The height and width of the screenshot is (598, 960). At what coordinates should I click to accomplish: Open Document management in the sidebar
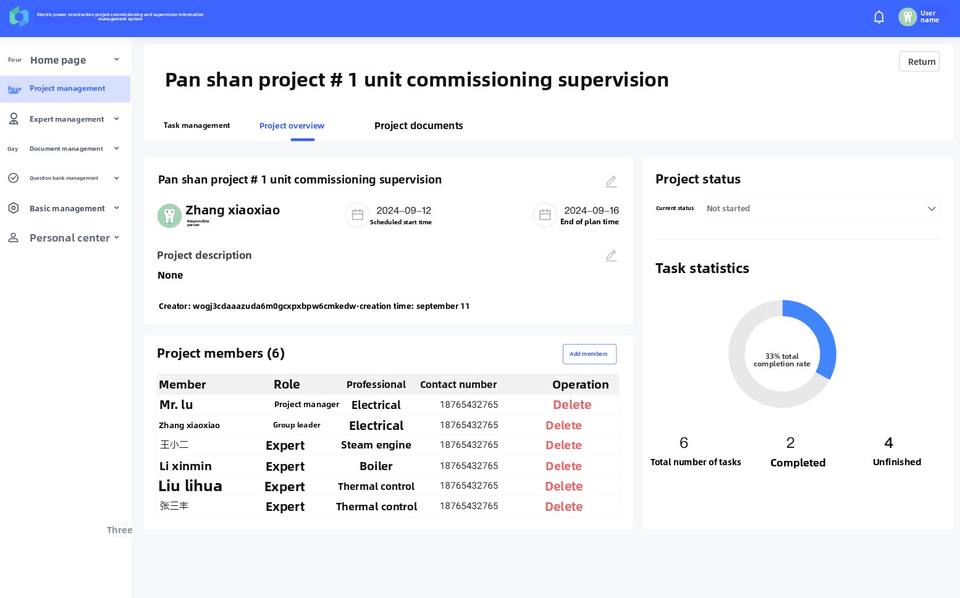tap(65, 149)
